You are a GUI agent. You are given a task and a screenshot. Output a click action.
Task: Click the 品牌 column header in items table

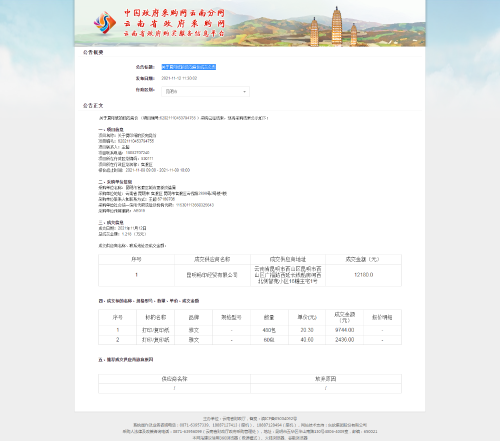[194, 317]
